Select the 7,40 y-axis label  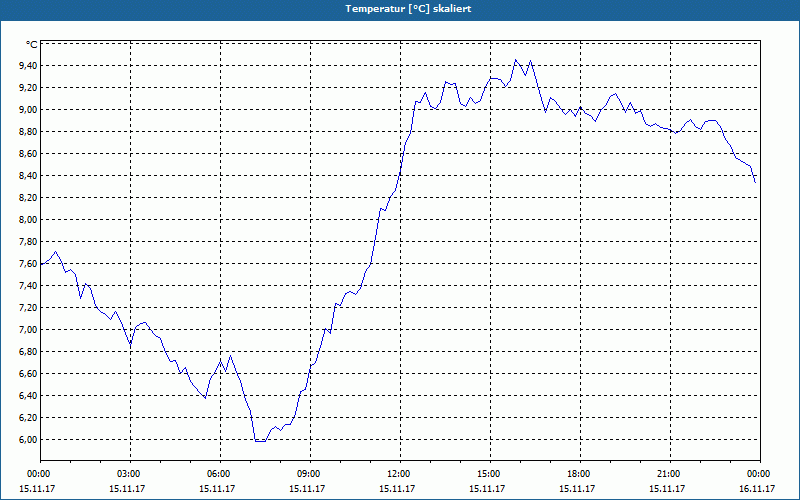pyautogui.click(x=28, y=286)
